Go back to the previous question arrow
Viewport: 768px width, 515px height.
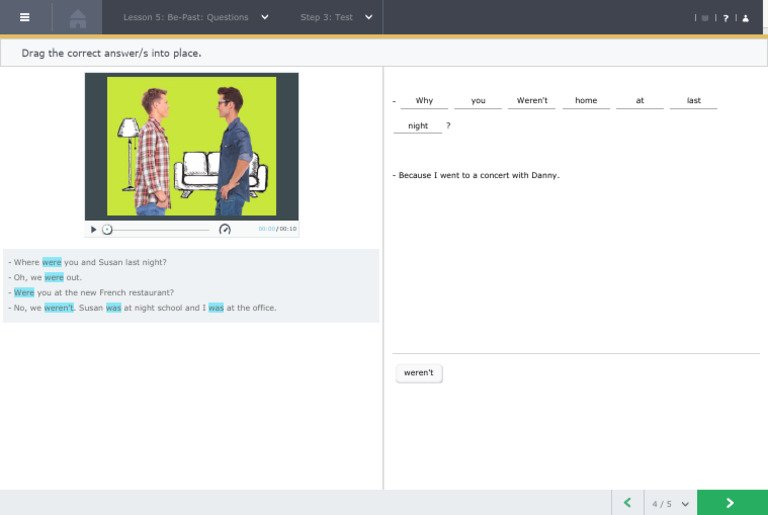click(x=627, y=503)
